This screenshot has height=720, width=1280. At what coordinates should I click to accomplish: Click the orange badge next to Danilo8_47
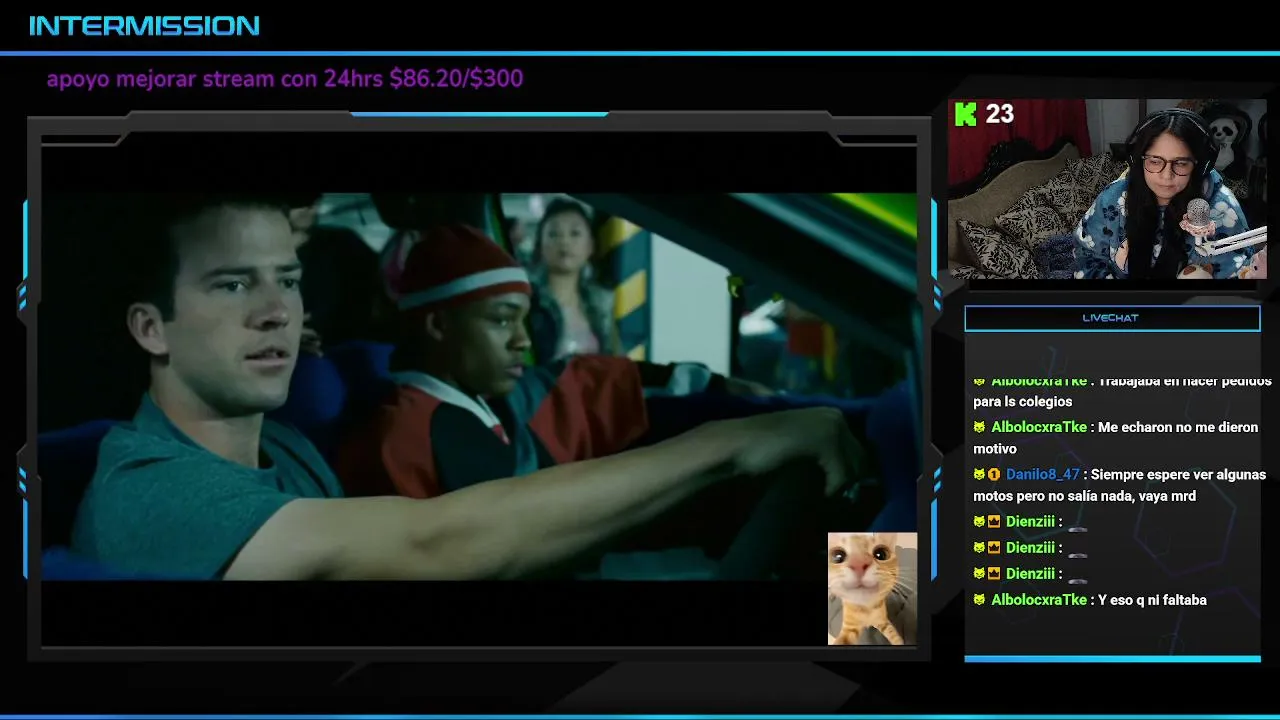tap(994, 475)
